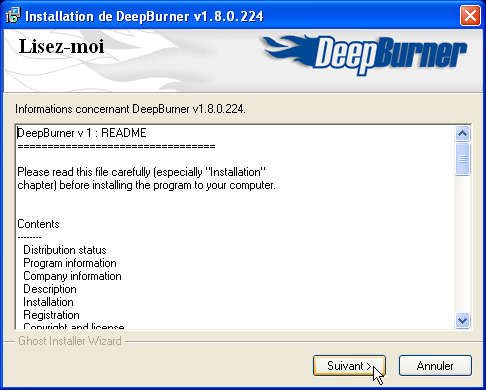
Task: Click the Suivant > button
Action: pyautogui.click(x=349, y=366)
